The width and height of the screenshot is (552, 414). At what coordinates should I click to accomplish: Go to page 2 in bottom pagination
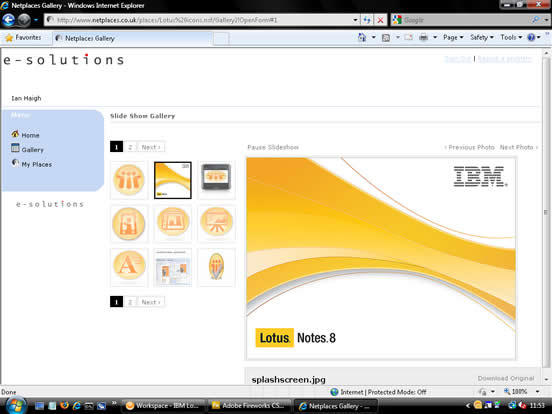pos(130,302)
